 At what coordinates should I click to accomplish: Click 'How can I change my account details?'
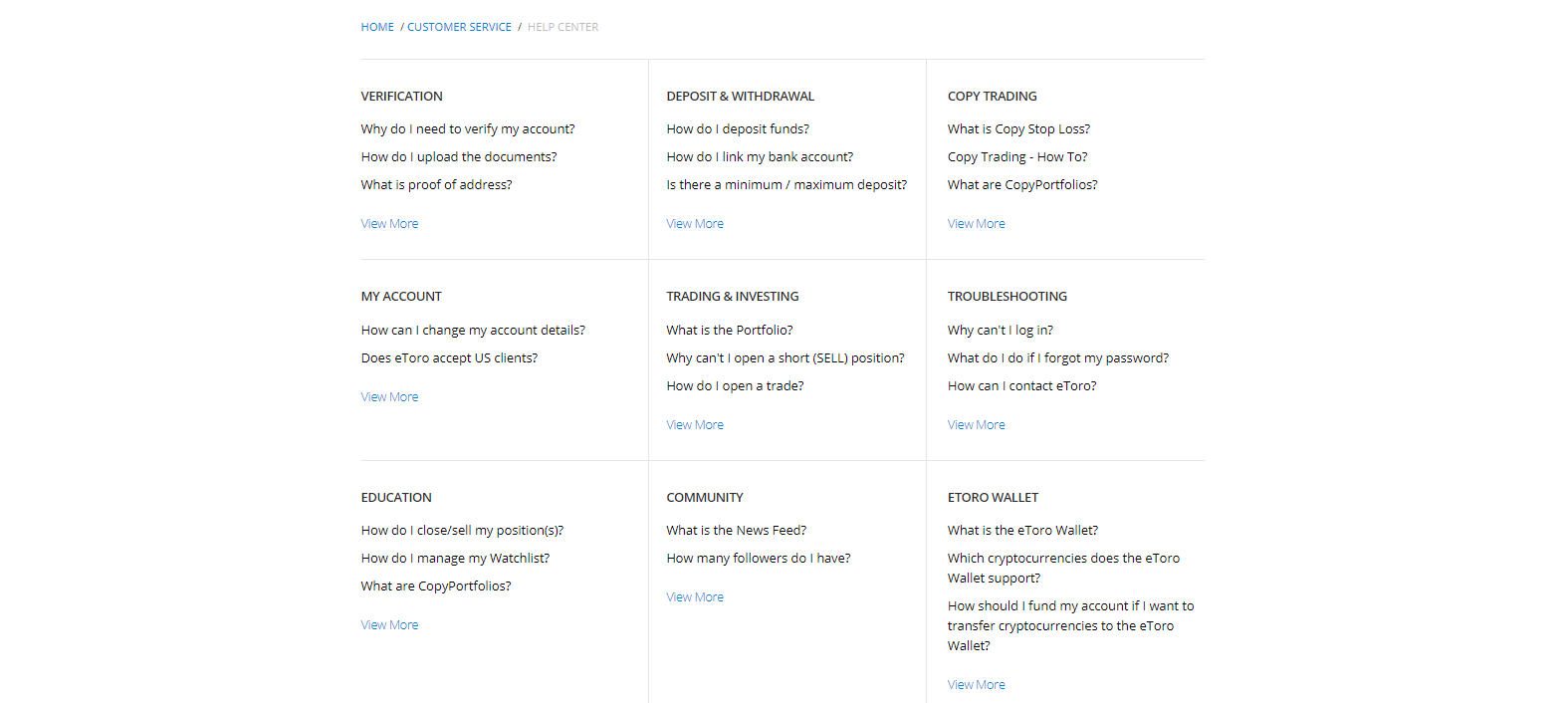click(473, 331)
